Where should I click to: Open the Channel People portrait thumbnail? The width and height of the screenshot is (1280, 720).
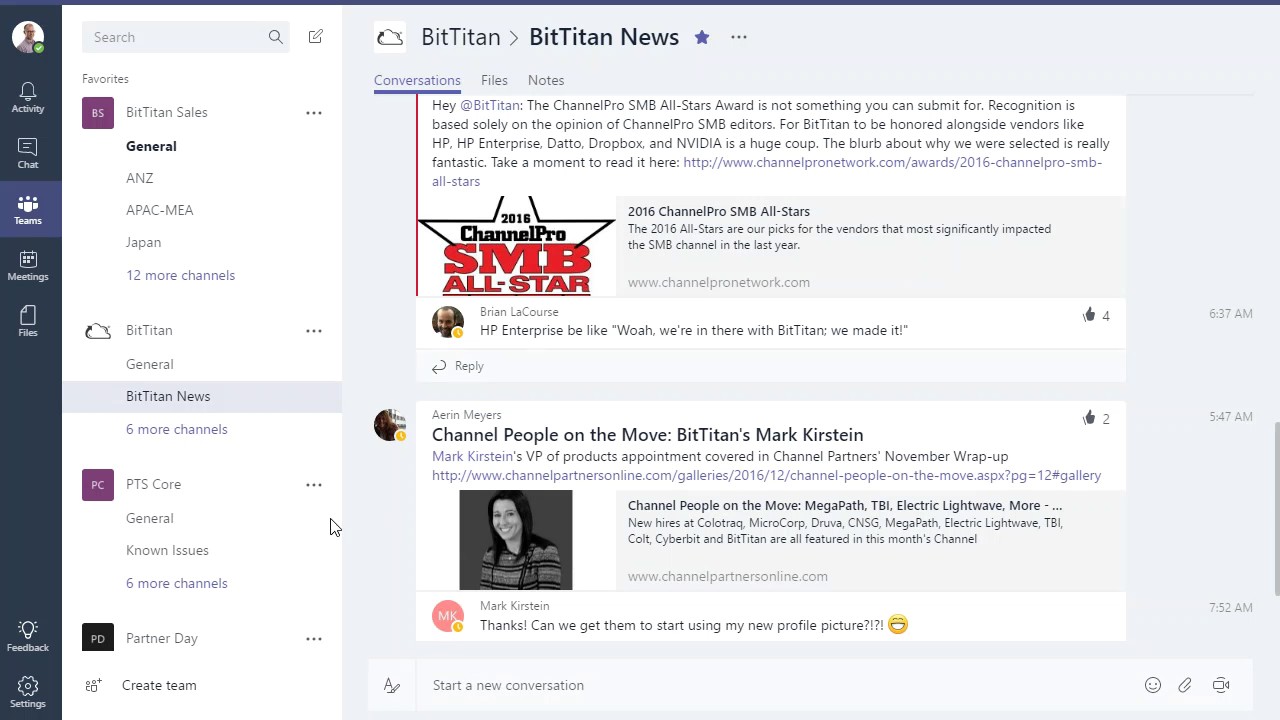tap(516, 540)
